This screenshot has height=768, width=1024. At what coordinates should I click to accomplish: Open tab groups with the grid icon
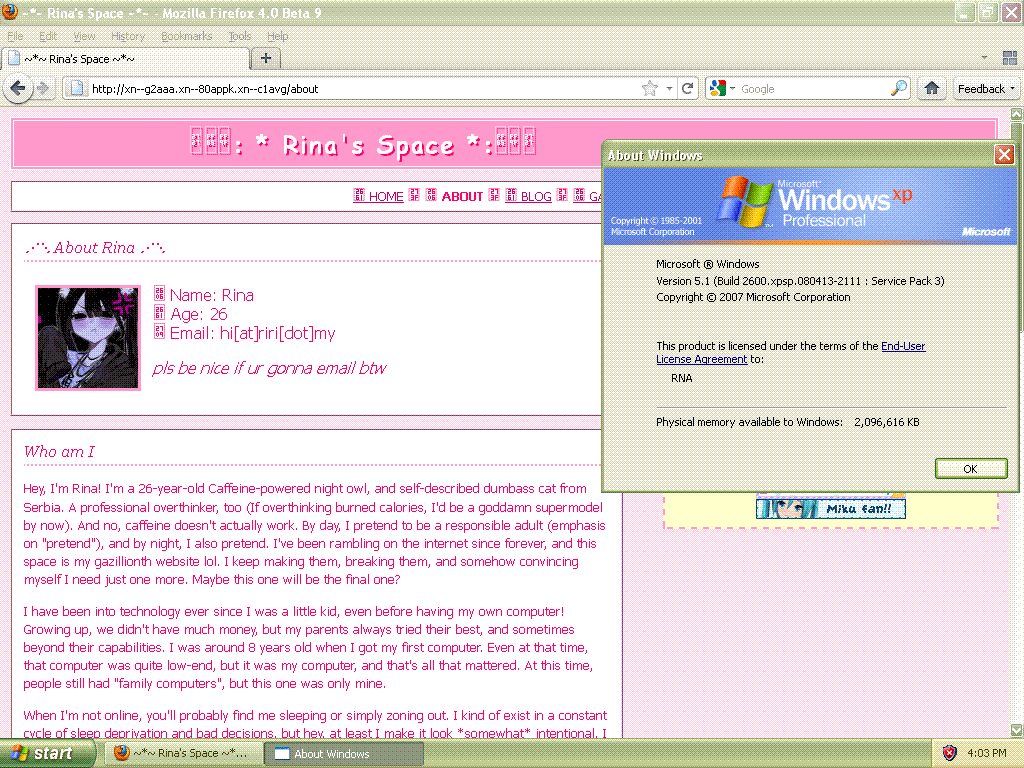pos(1011,57)
